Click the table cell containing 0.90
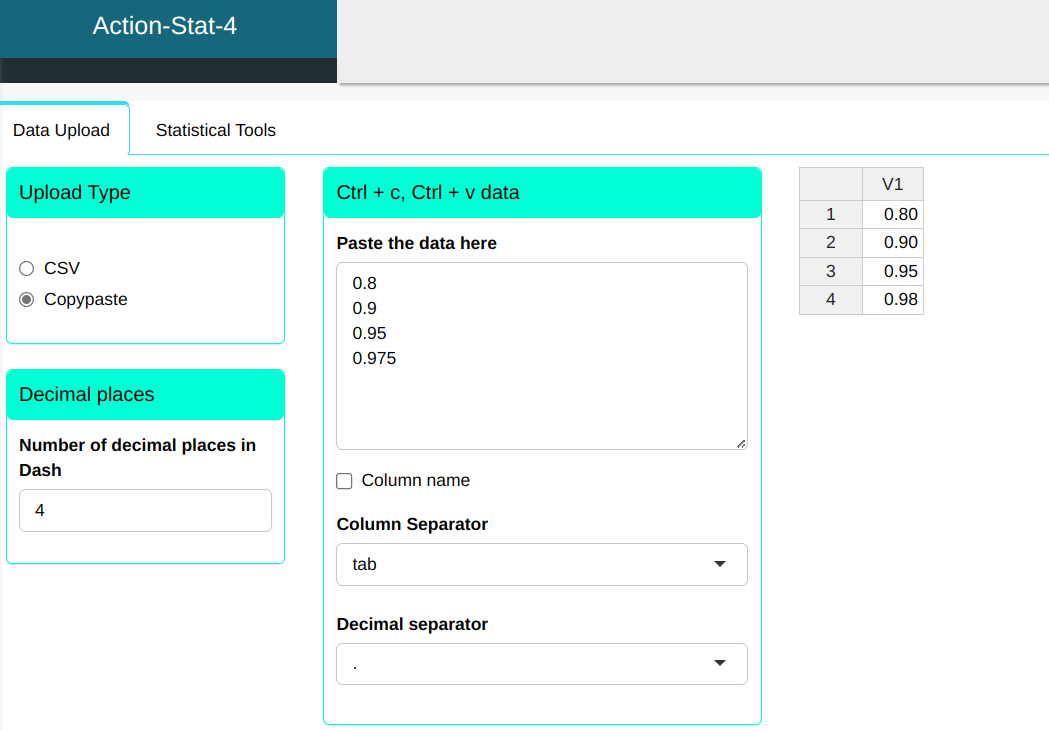Screen dimensions: 1049x731 point(893,242)
